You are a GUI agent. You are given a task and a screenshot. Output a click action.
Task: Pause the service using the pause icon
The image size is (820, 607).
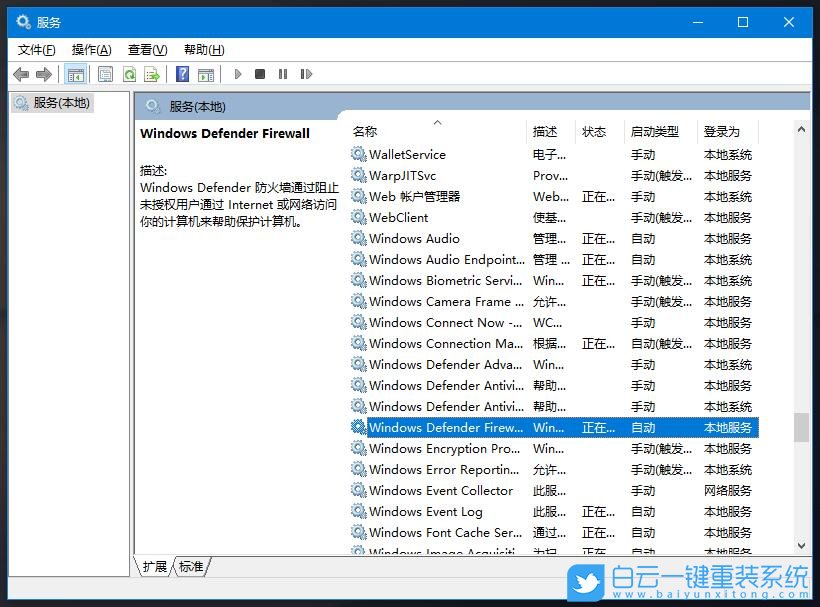pyautogui.click(x=283, y=73)
